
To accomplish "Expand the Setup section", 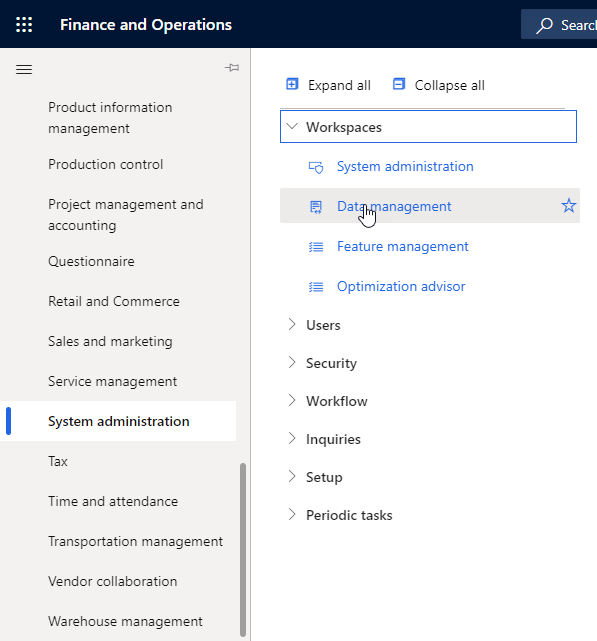I will 292,477.
